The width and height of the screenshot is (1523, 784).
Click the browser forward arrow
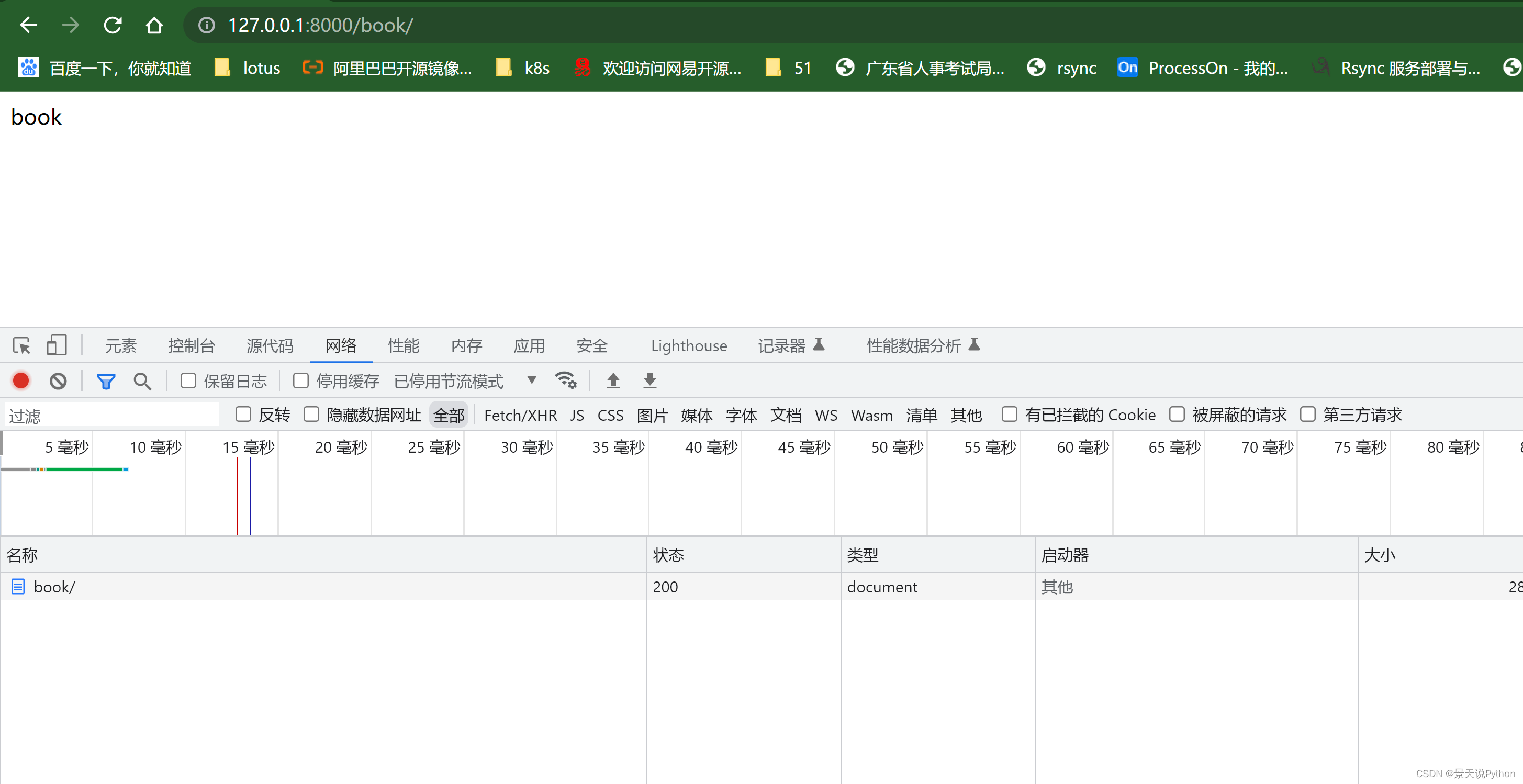[x=70, y=25]
